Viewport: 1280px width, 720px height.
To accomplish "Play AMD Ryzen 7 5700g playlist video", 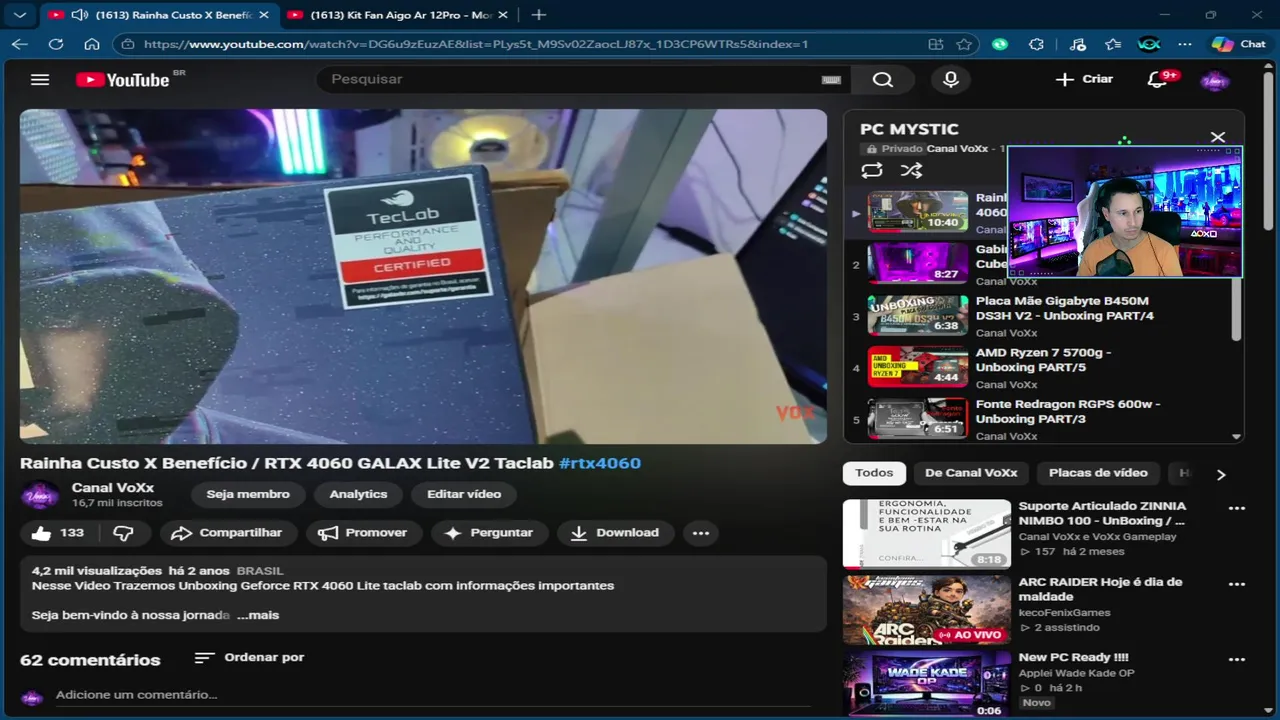I will pos(1045,367).
